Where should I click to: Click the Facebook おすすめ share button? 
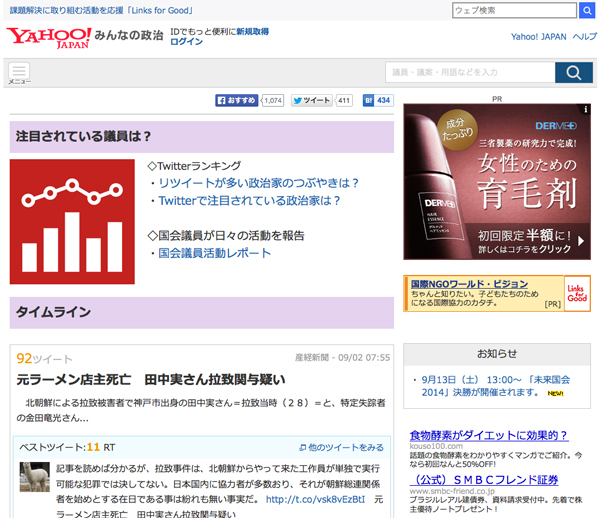[x=237, y=101]
